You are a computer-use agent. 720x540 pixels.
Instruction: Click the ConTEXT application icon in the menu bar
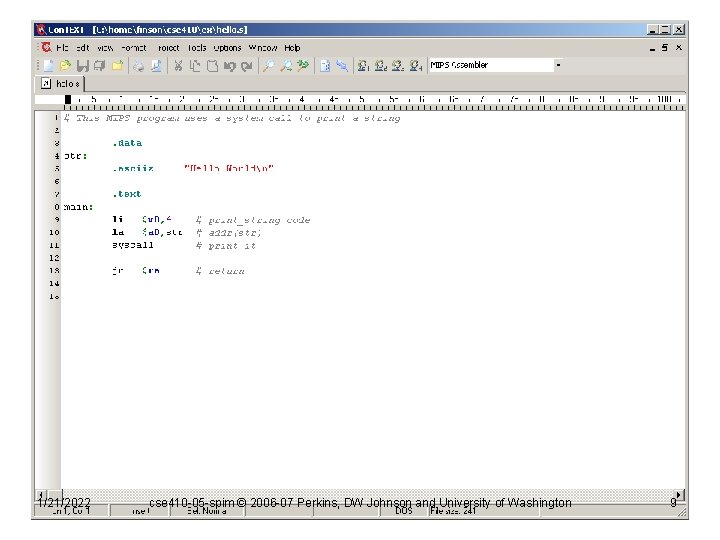click(x=46, y=47)
